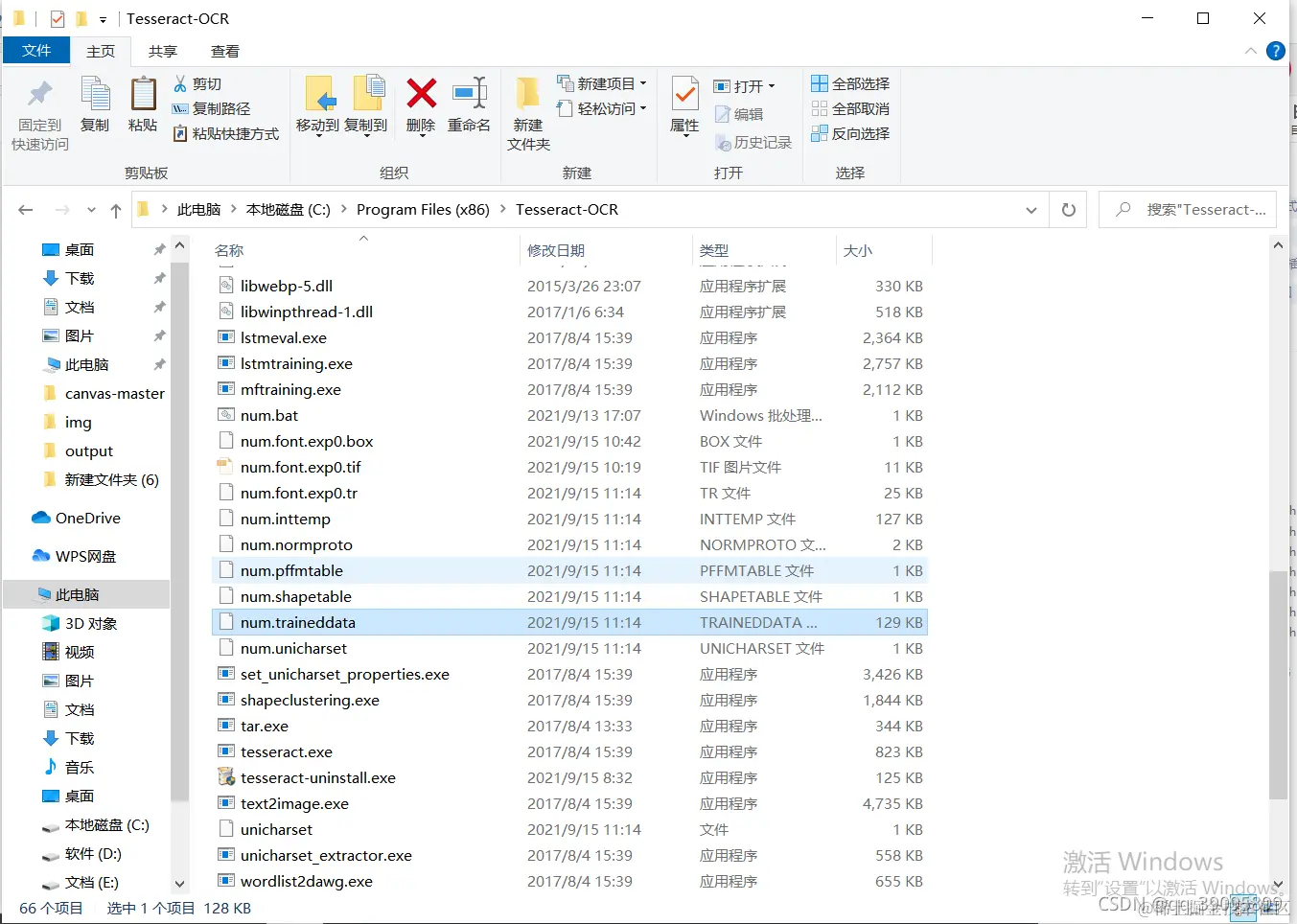
Task: Sort by the 类型 Type column header
Action: tap(764, 251)
